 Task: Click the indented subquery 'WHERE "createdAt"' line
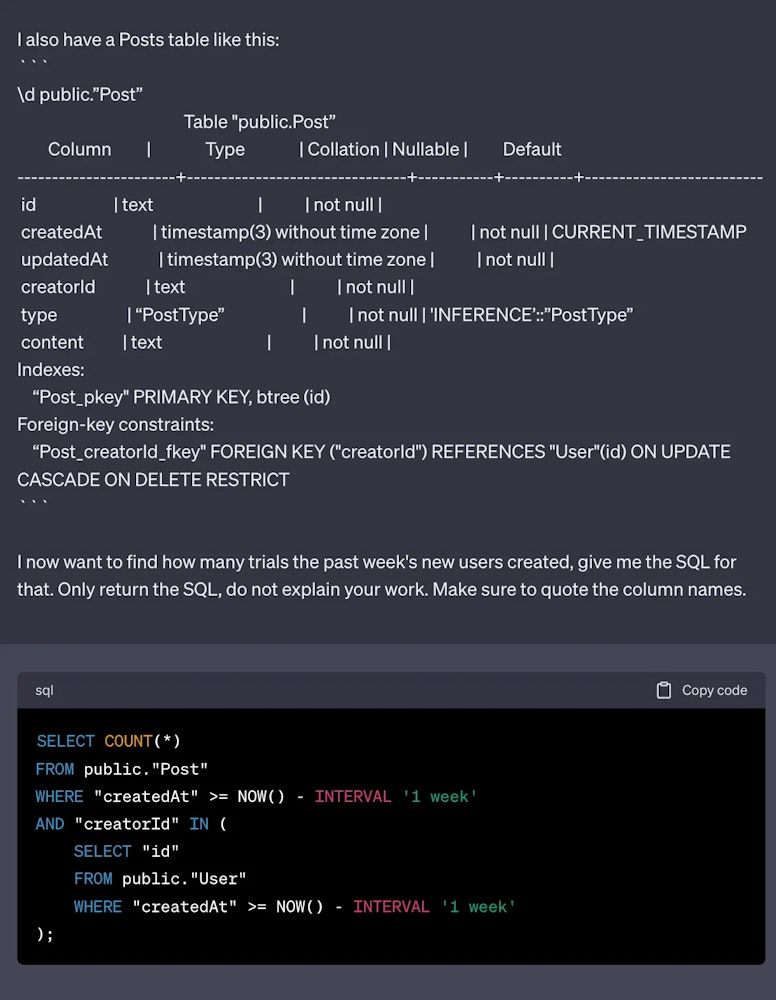(x=295, y=907)
